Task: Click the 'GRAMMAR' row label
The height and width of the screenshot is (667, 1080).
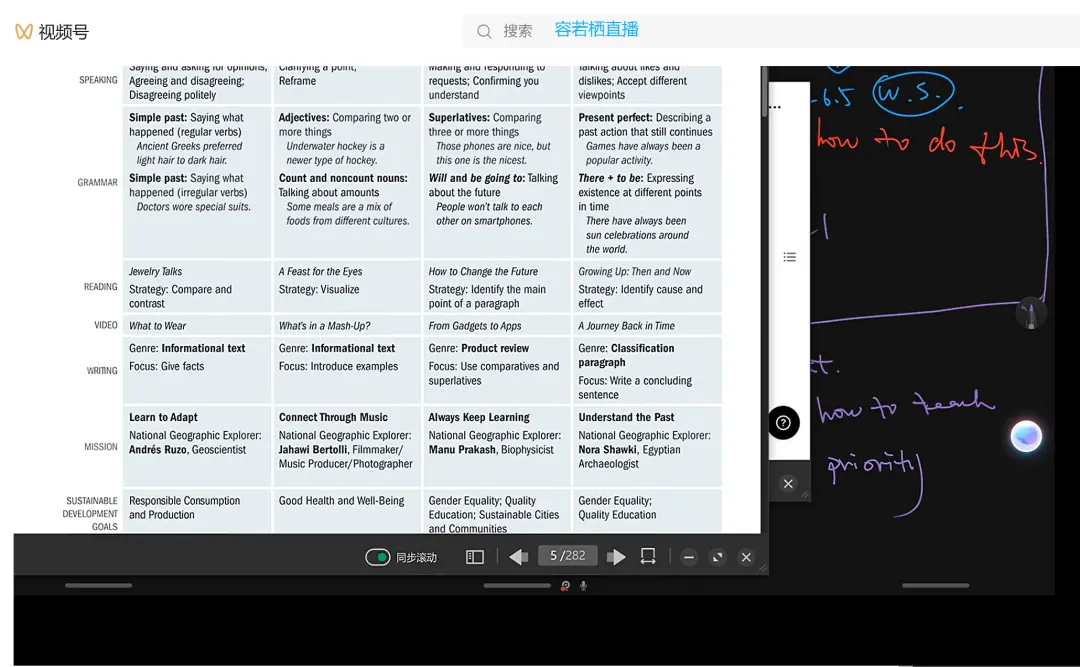Action: coord(97,182)
